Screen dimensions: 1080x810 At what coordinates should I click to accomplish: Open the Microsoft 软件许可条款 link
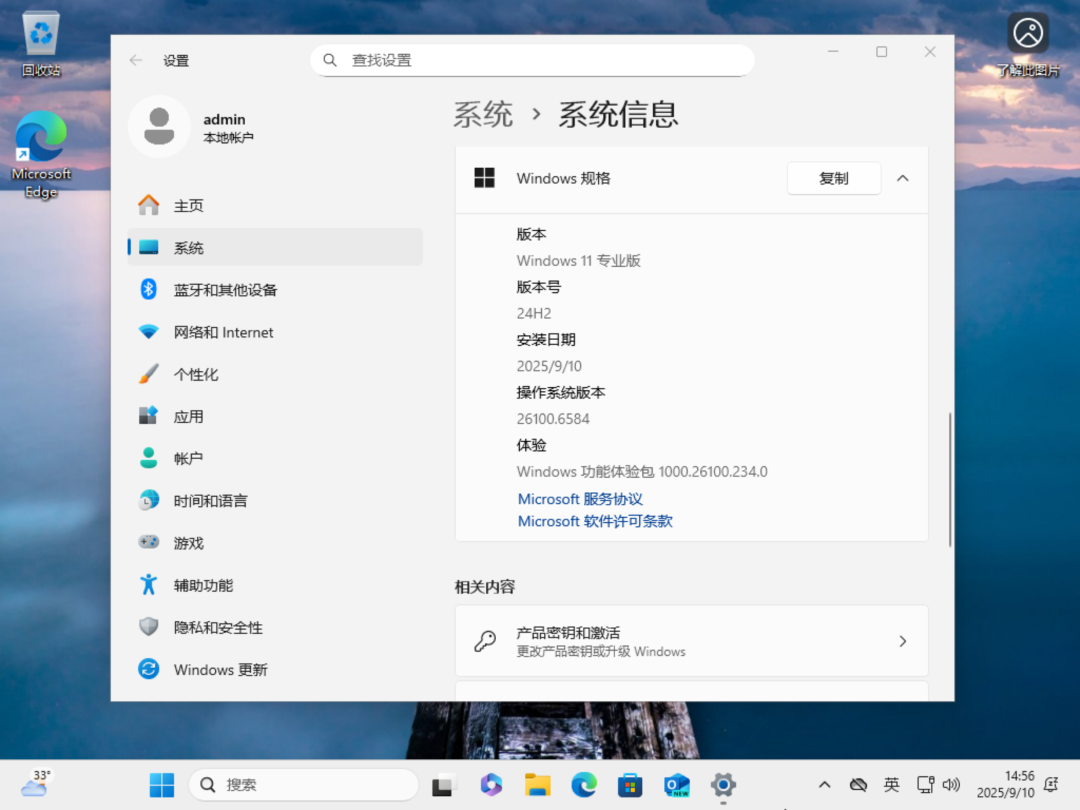[x=594, y=521]
